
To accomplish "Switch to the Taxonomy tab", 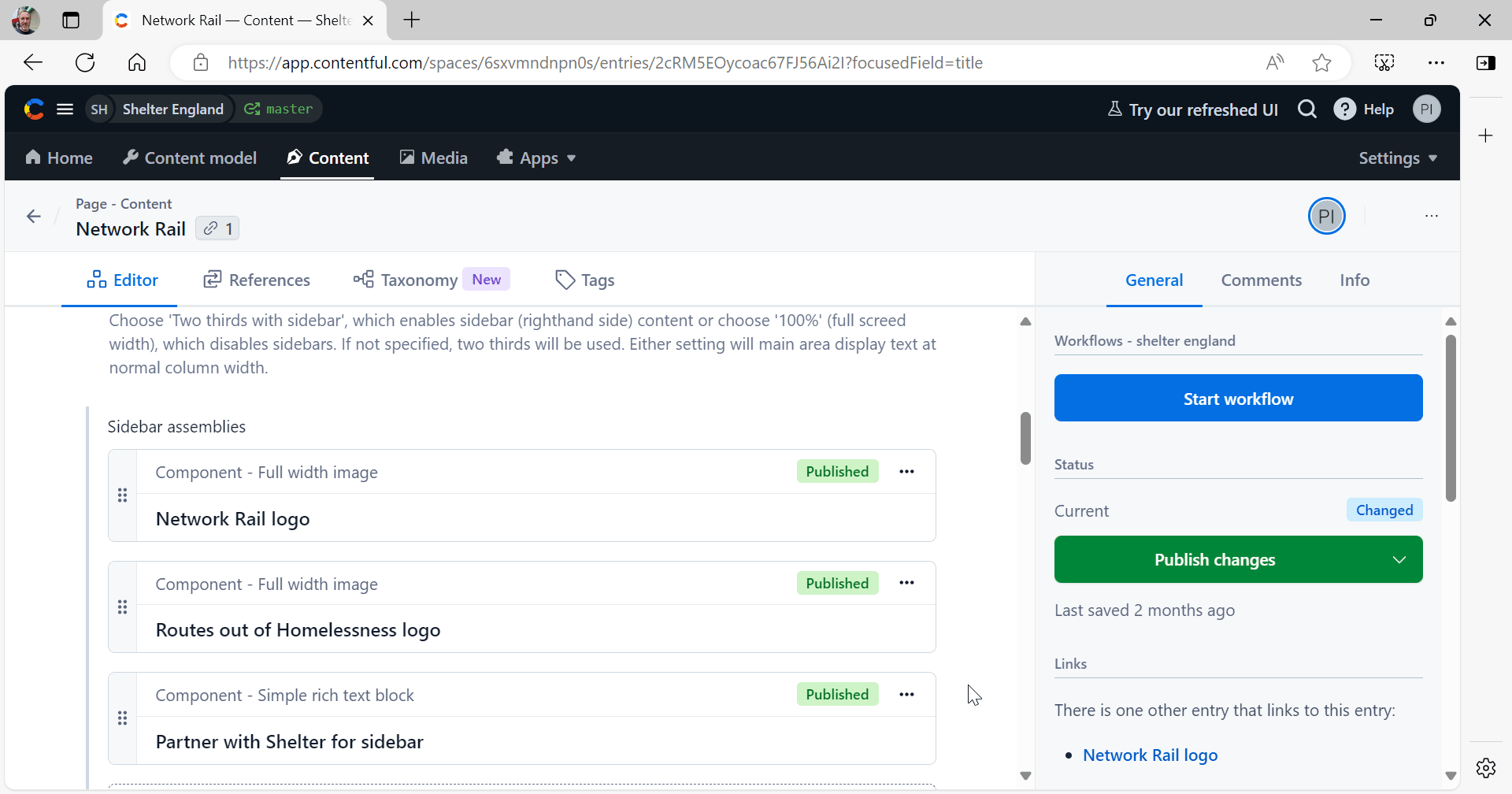I will 432,280.
